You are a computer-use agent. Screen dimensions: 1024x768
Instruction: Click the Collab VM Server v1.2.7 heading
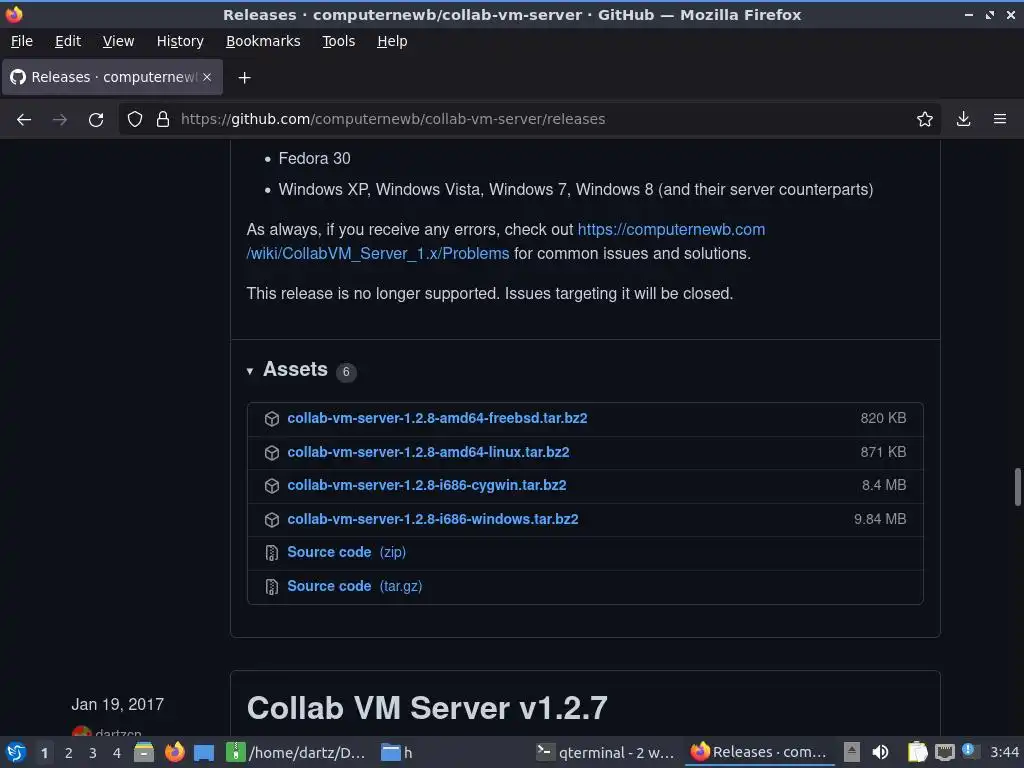[427, 708]
